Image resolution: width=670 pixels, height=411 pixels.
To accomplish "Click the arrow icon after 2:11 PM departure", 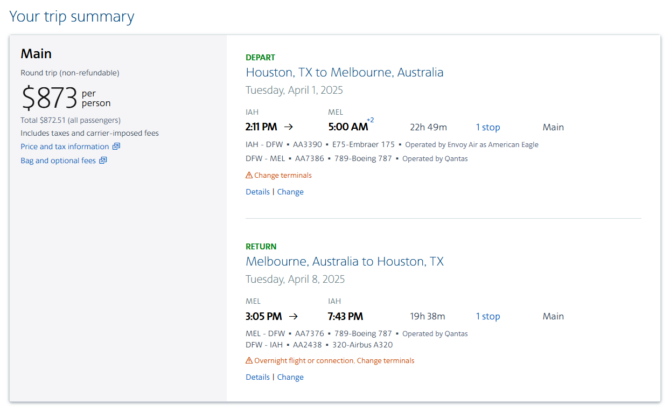I will [289, 127].
